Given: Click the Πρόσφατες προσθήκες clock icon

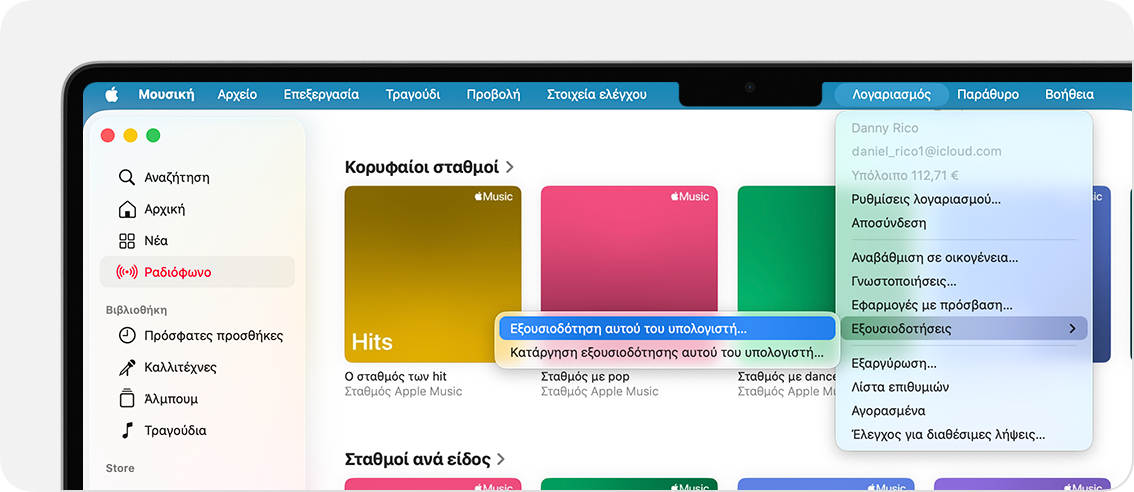Looking at the screenshot, I should click(127, 336).
